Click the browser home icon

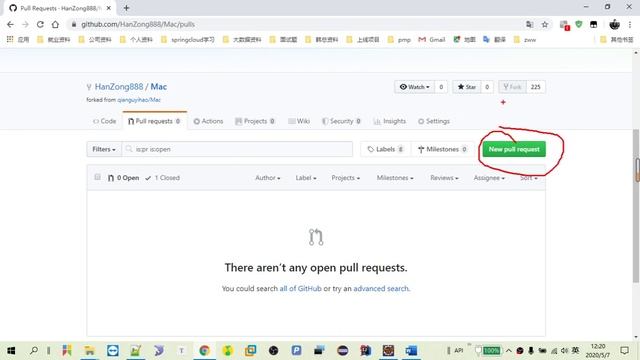(55, 24)
